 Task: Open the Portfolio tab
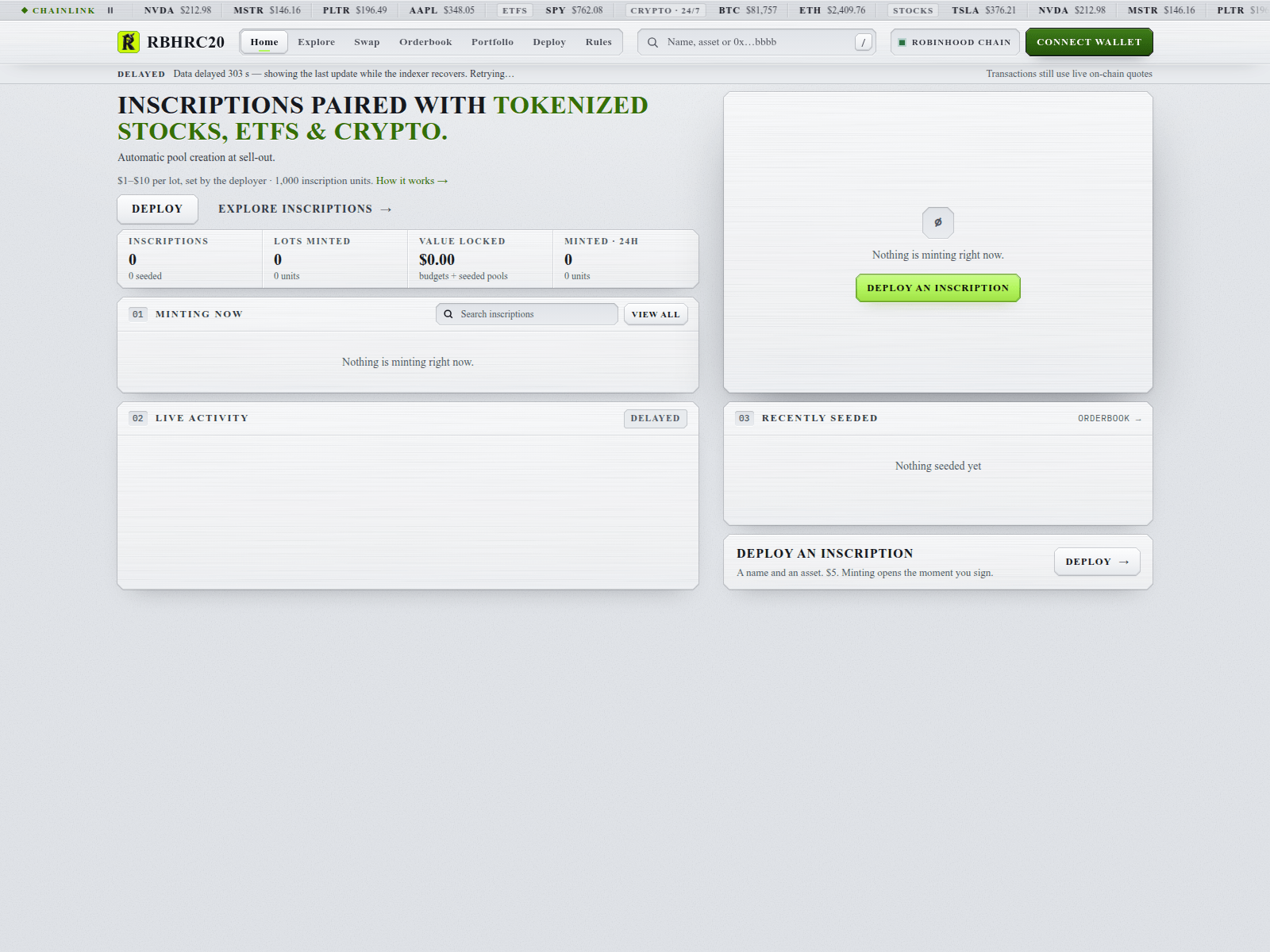click(x=492, y=42)
